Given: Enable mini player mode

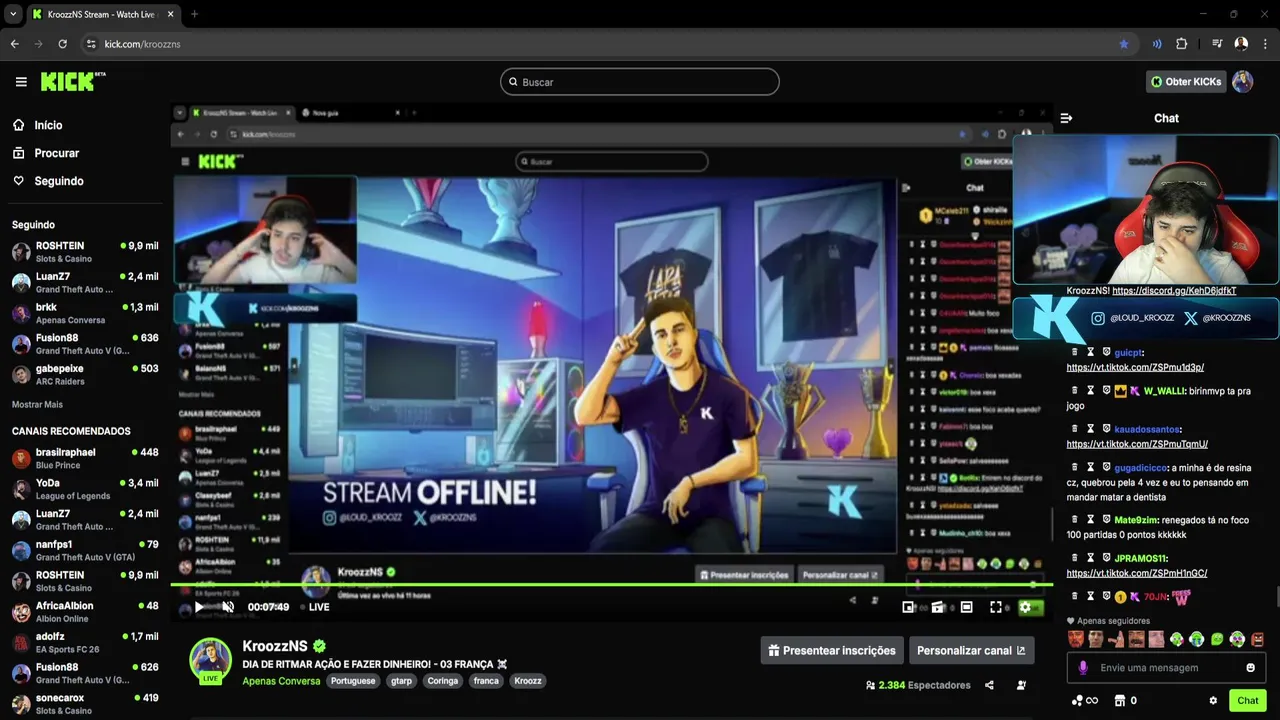Looking at the screenshot, I should click(908, 607).
